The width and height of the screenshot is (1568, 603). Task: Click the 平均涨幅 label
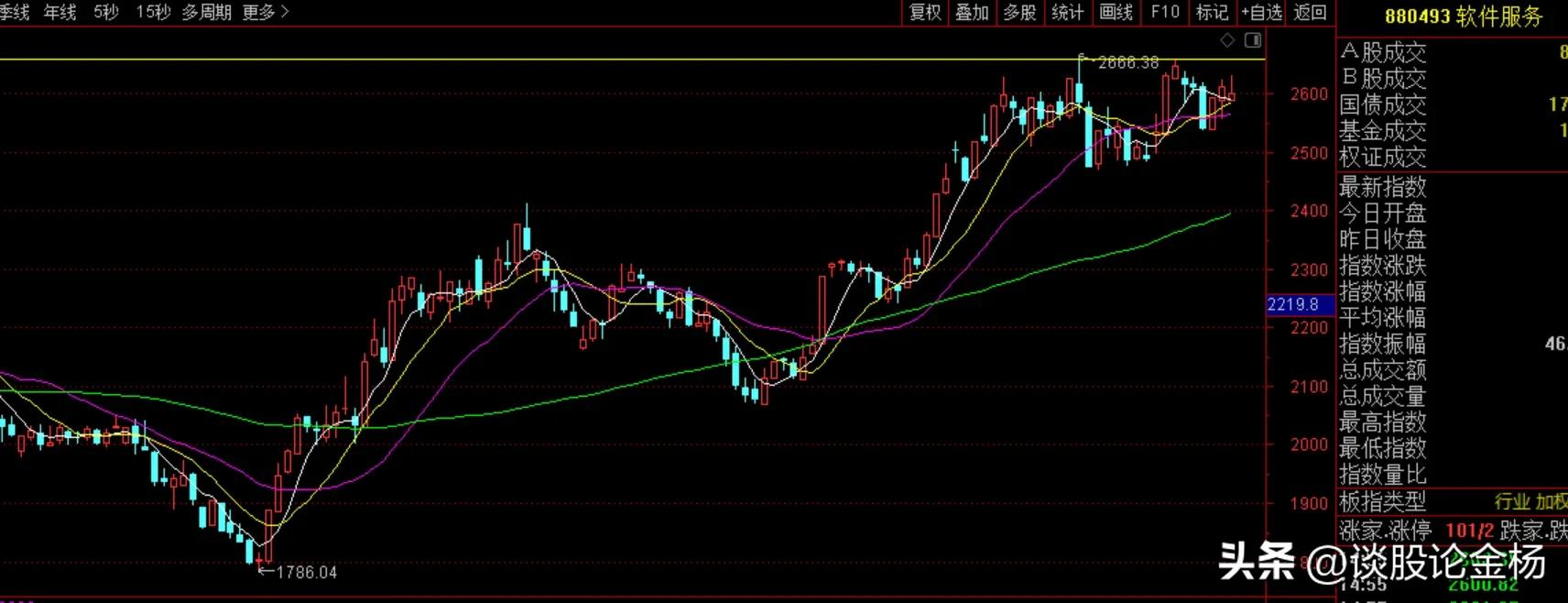pos(1383,318)
